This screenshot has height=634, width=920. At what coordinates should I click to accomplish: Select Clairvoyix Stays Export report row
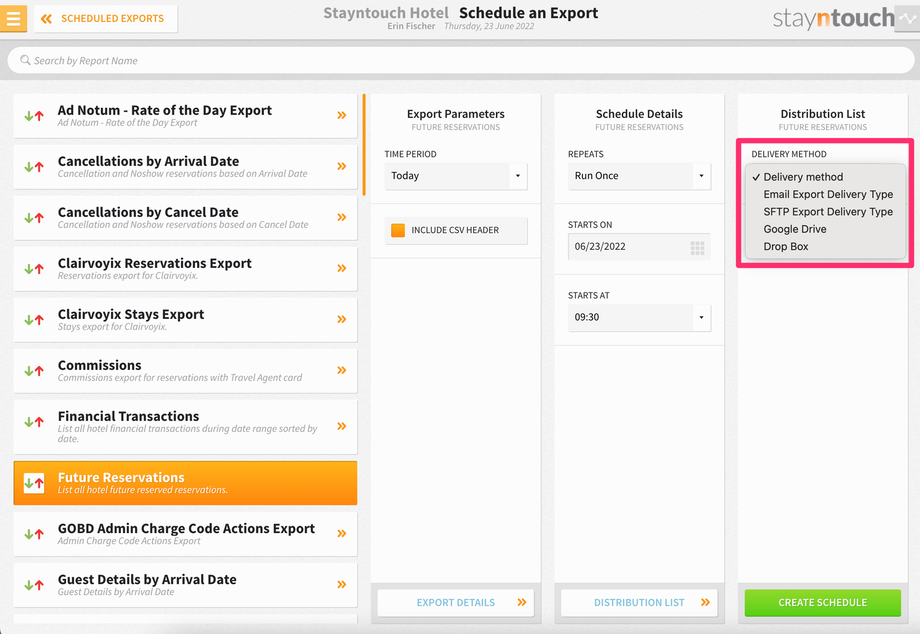(x=185, y=320)
